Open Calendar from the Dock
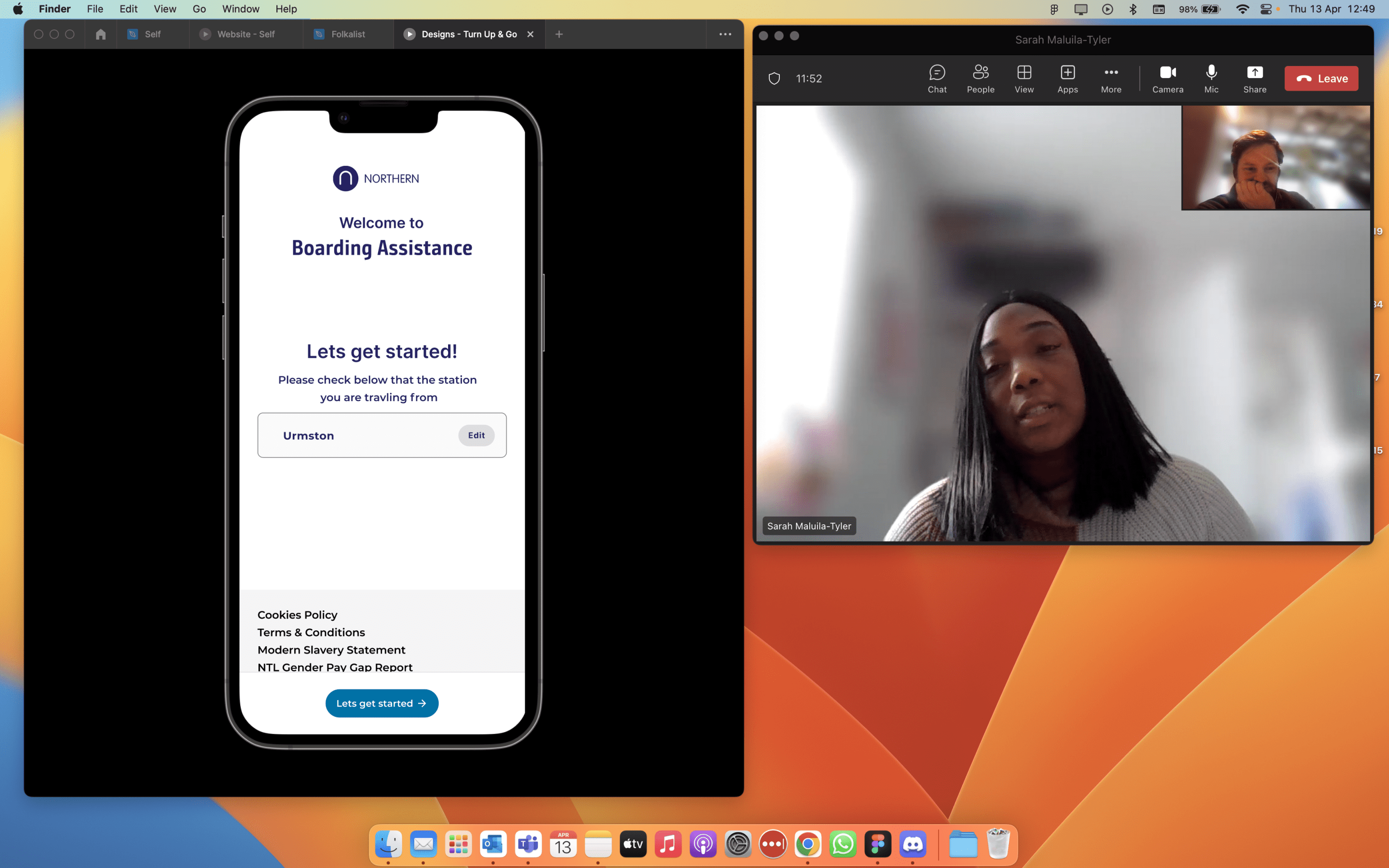The height and width of the screenshot is (868, 1389). pos(563,844)
